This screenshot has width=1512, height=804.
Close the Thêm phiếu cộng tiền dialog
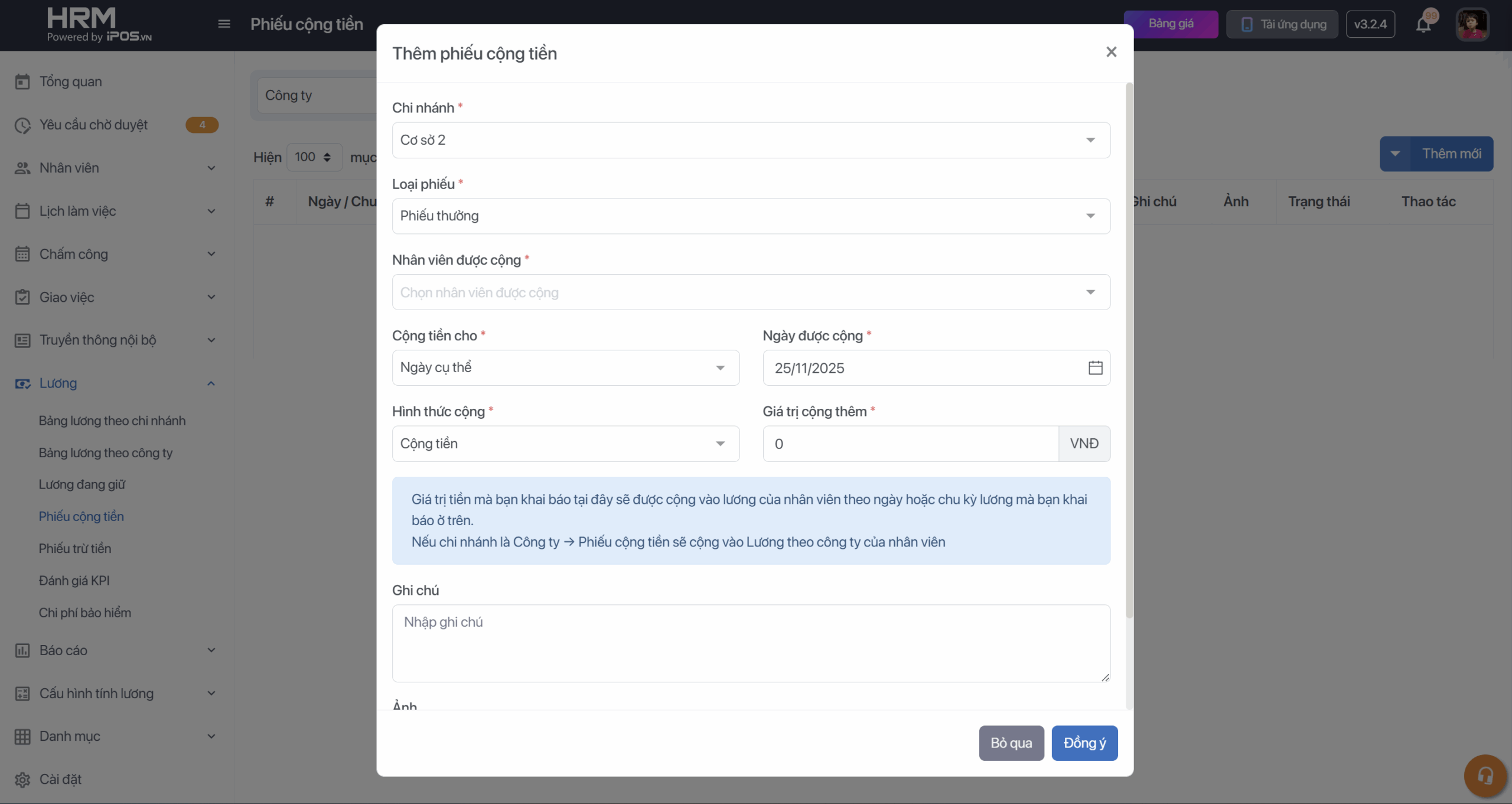(x=1111, y=52)
